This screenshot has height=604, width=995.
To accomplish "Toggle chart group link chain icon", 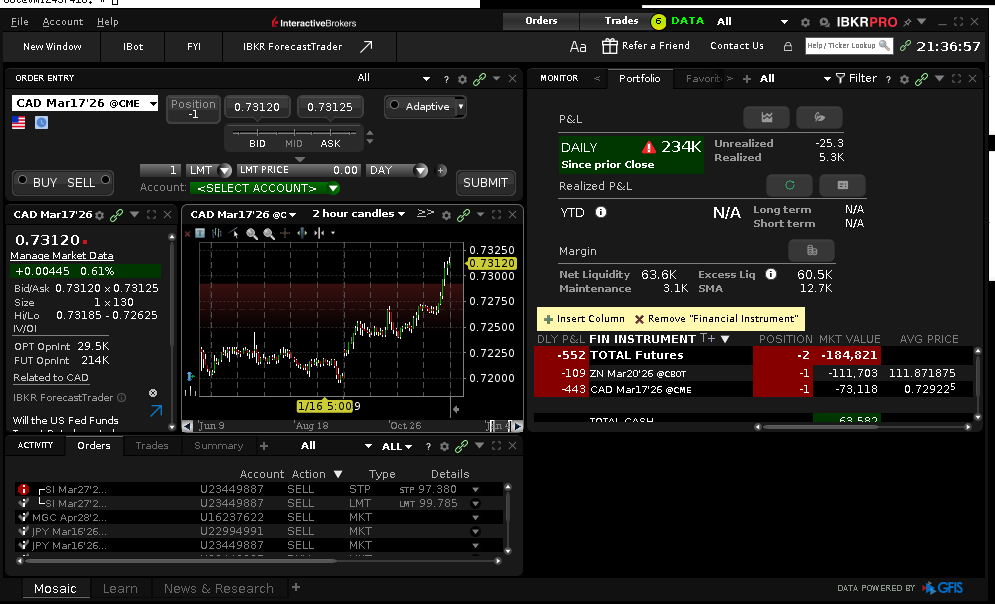I will coord(463,216).
